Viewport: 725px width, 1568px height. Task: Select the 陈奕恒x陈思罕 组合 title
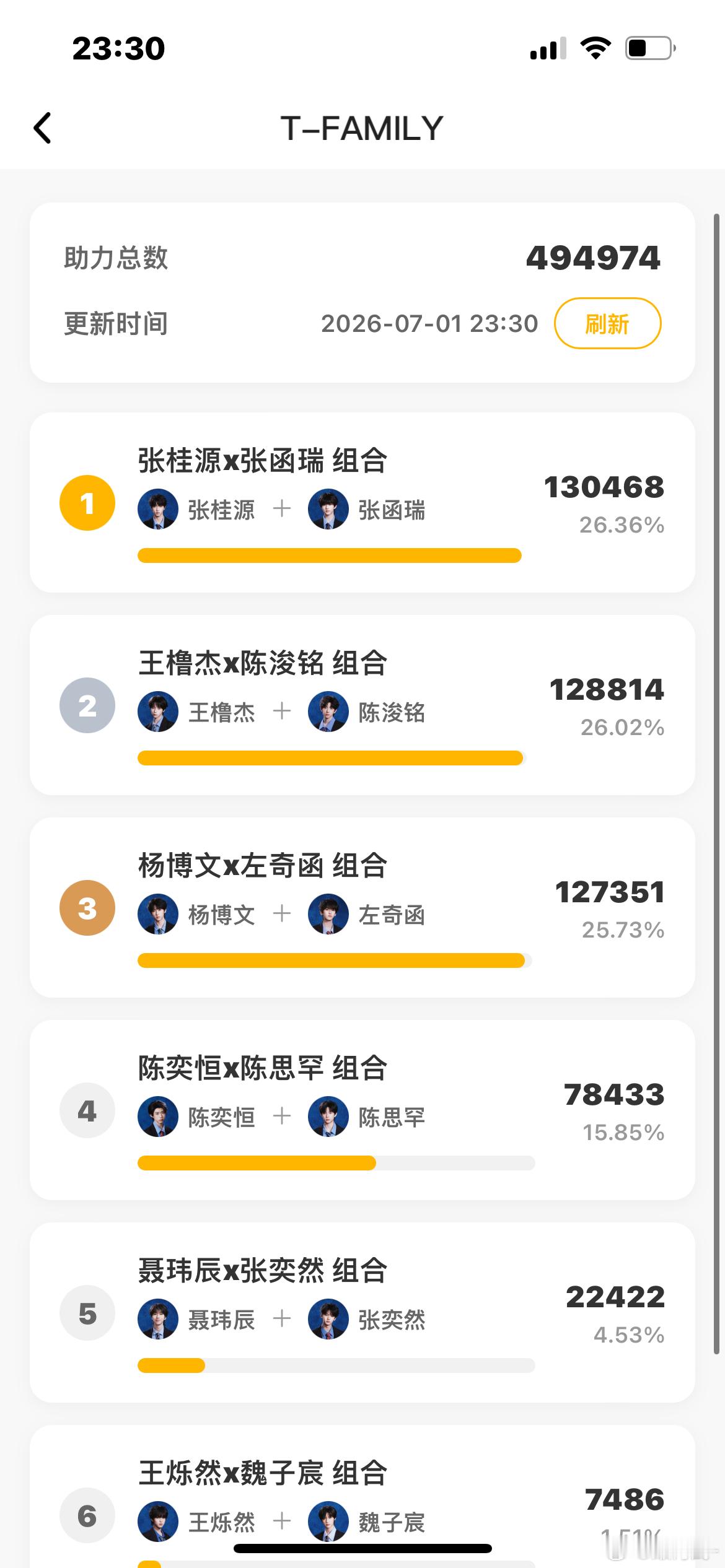pyautogui.click(x=263, y=1068)
